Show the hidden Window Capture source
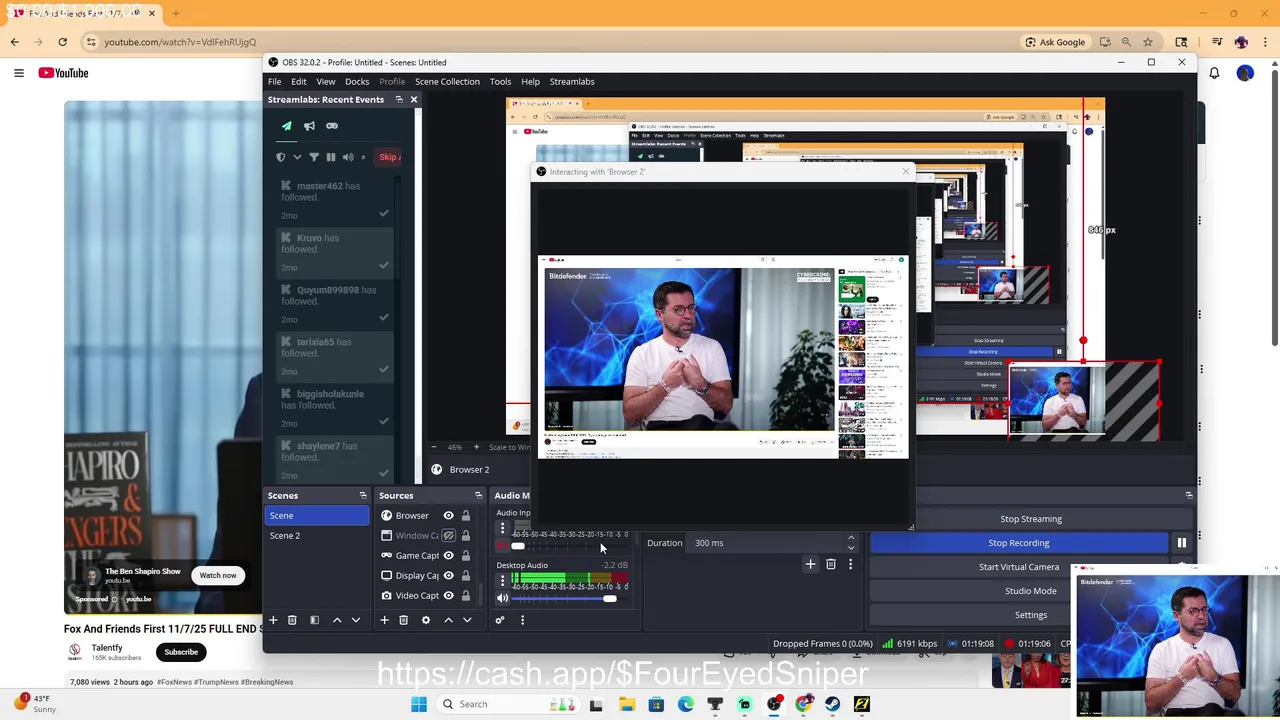 (448, 536)
